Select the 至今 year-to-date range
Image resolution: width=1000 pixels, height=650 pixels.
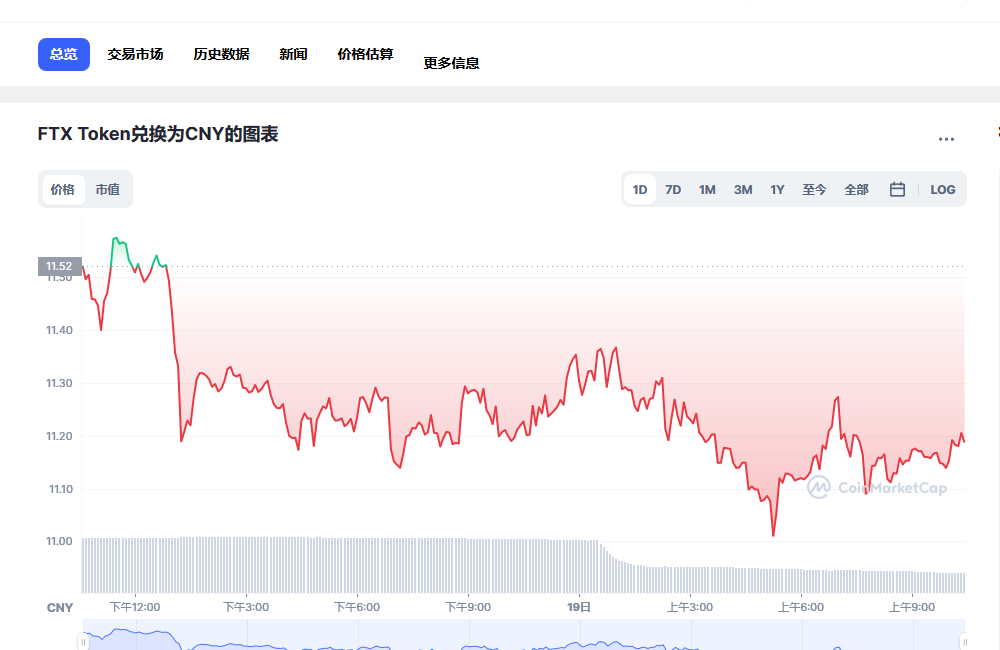point(814,189)
